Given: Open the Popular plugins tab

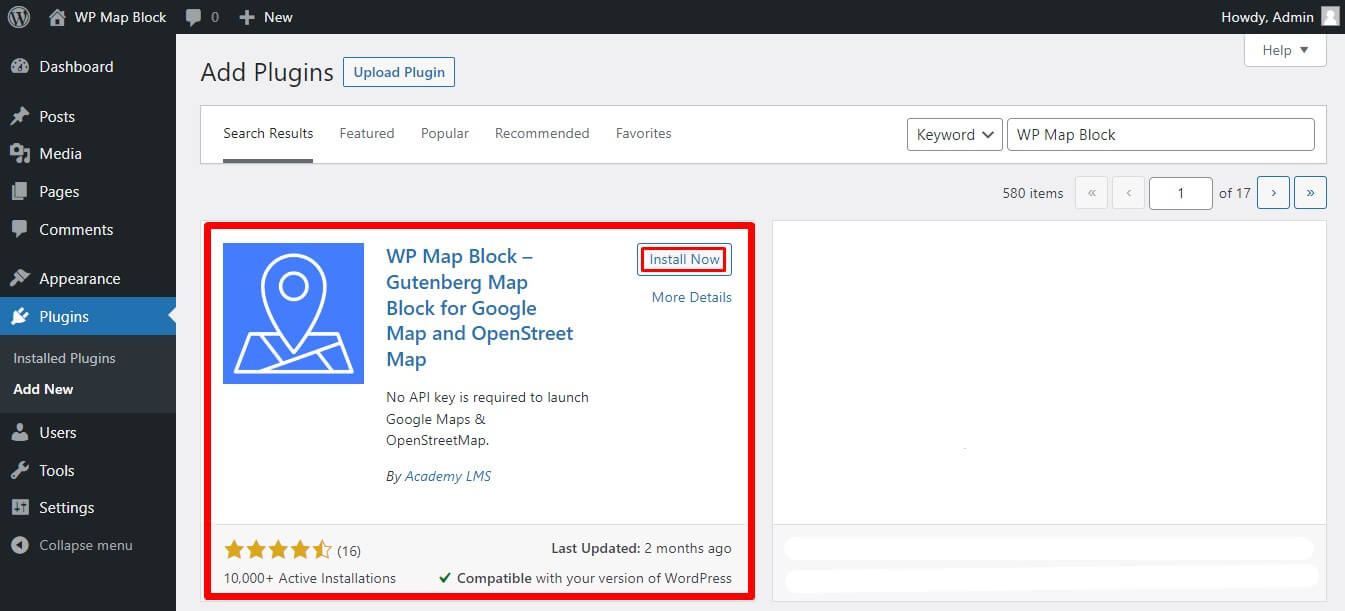Looking at the screenshot, I should pyautogui.click(x=444, y=133).
